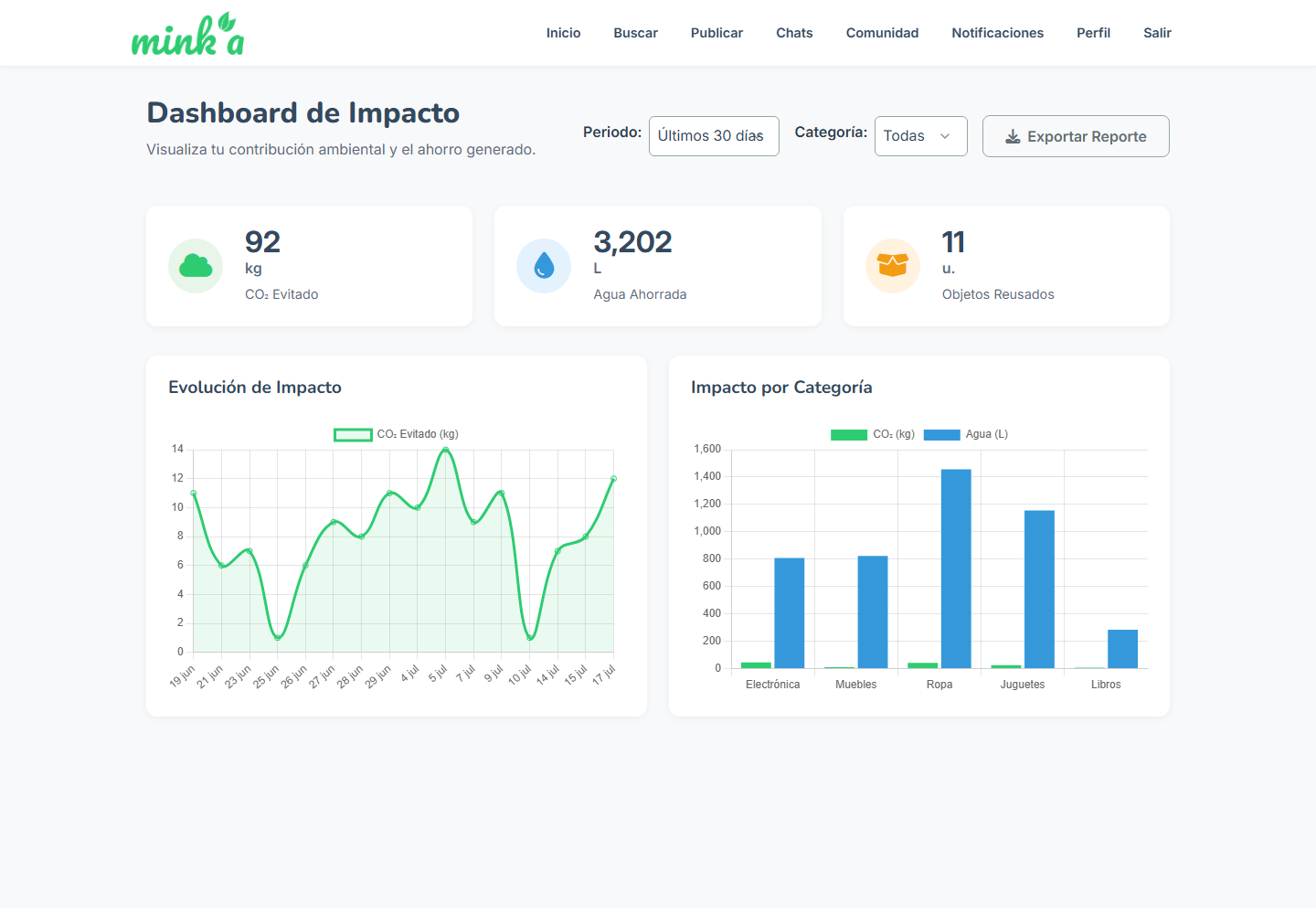The image size is (1316, 914).
Task: Click the download icon in Exportar Reporte
Action: click(x=1013, y=137)
